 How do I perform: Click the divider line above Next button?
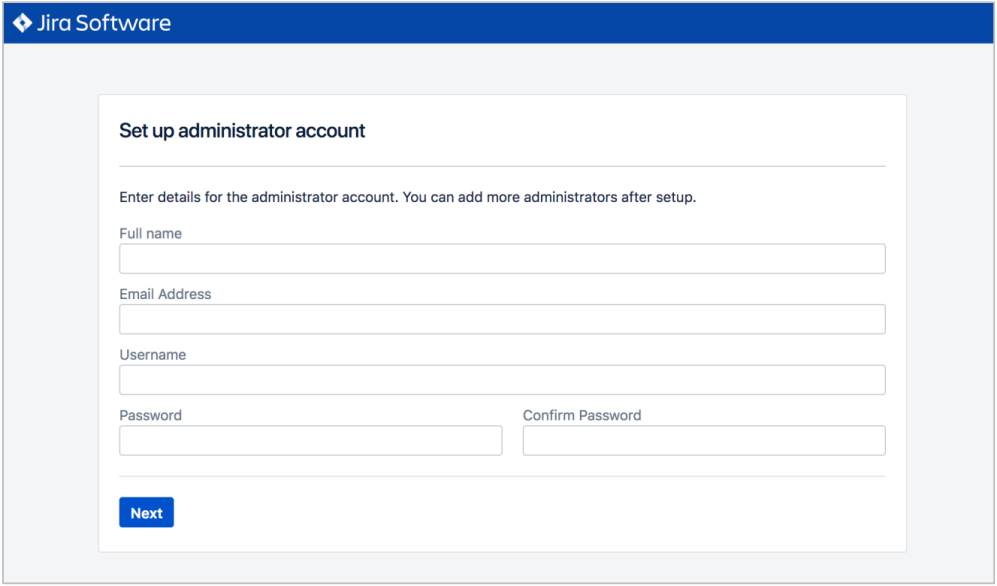[502, 476]
